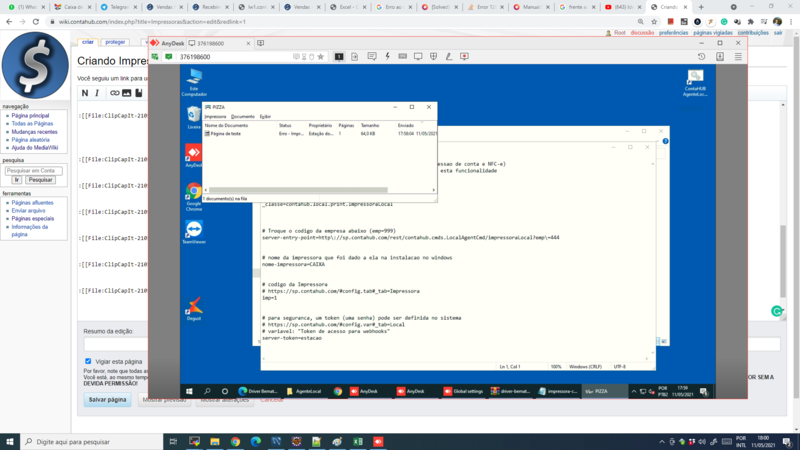The image size is (800, 450).
Task: Open the AnyDesk chat icon
Action: pyautogui.click(x=372, y=57)
